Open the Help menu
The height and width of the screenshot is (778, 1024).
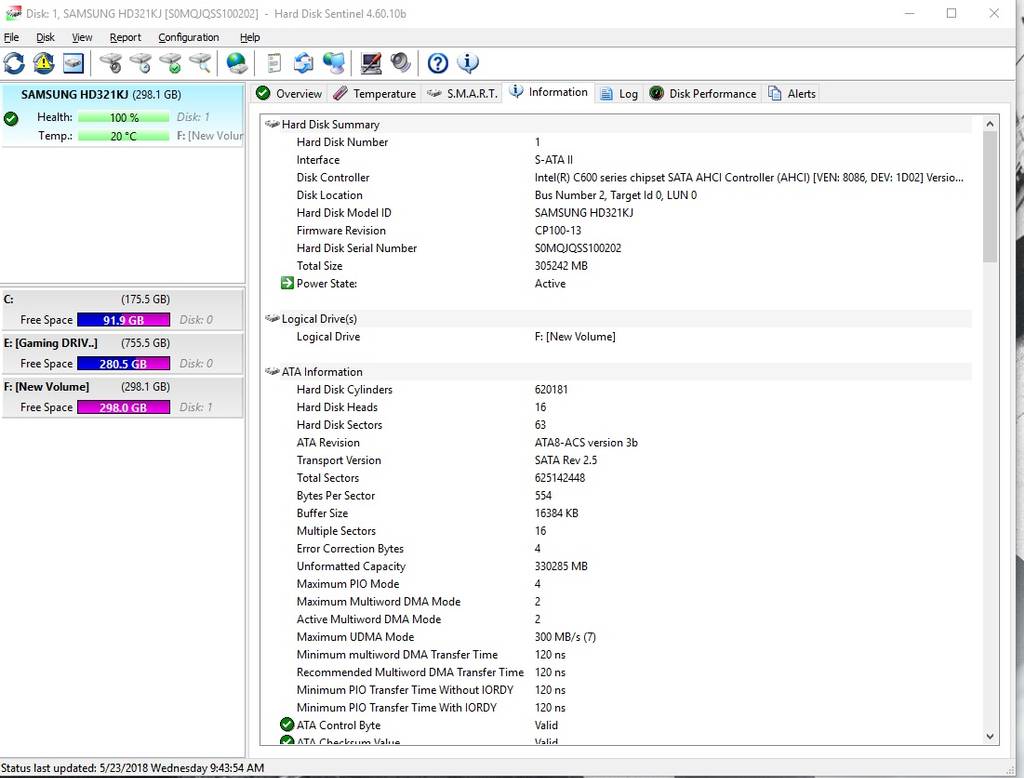pyautogui.click(x=249, y=37)
